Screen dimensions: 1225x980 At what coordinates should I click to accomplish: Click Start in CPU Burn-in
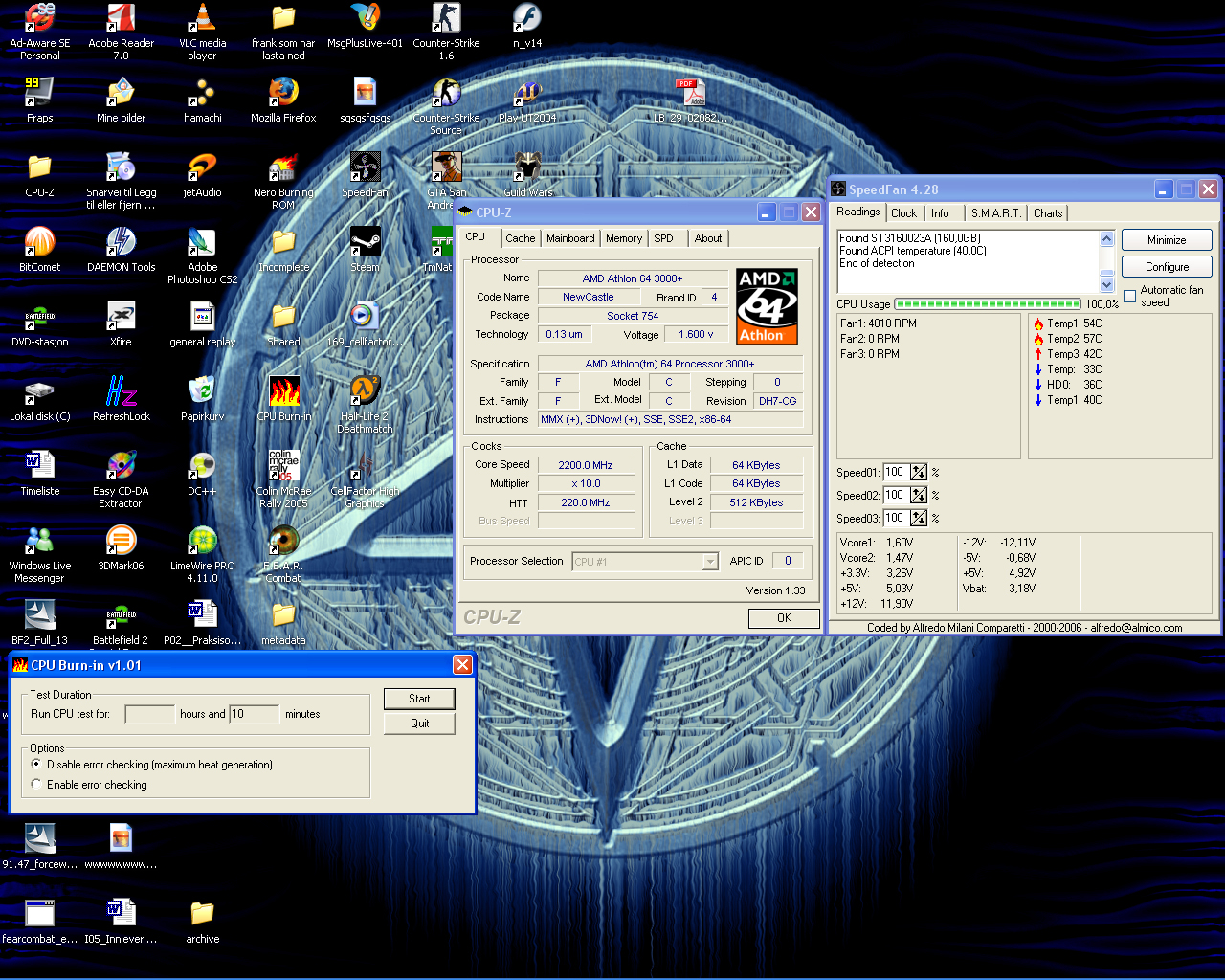(419, 699)
